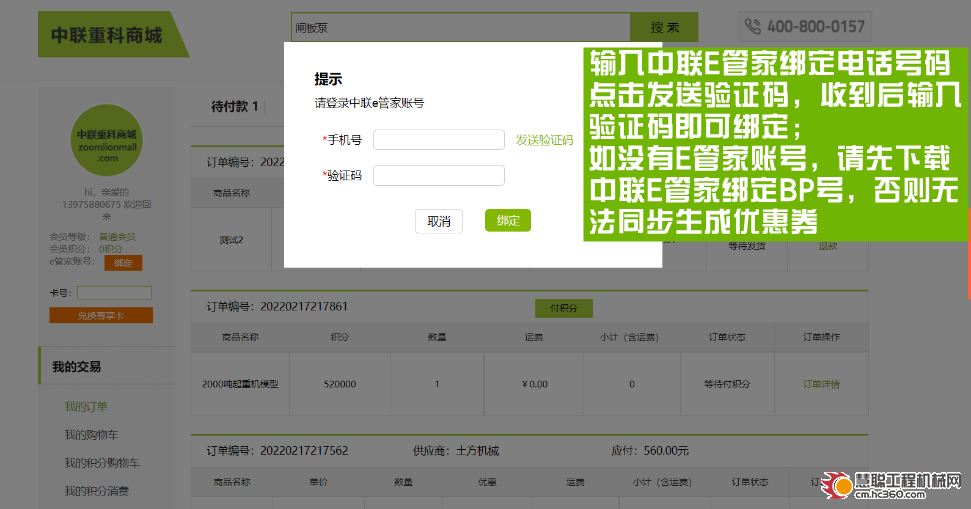Viewport: 971px width, 509px height.
Task: Open 我的购物车 in the sidebar
Action: (91, 435)
